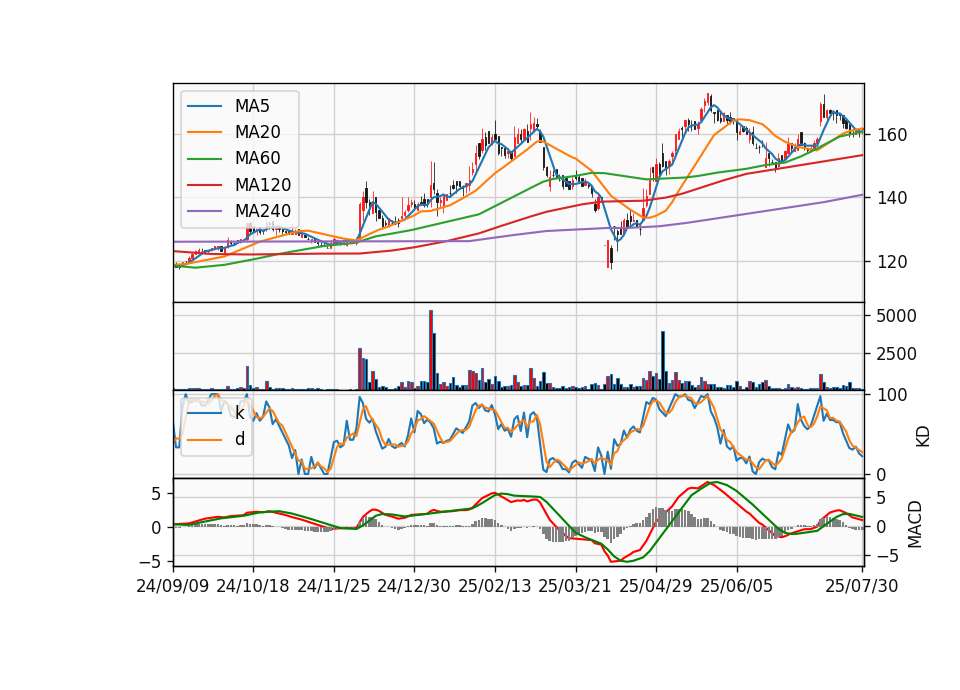Click the 5000 volume axis label
This screenshot has height=690, width=960.
pos(896,316)
